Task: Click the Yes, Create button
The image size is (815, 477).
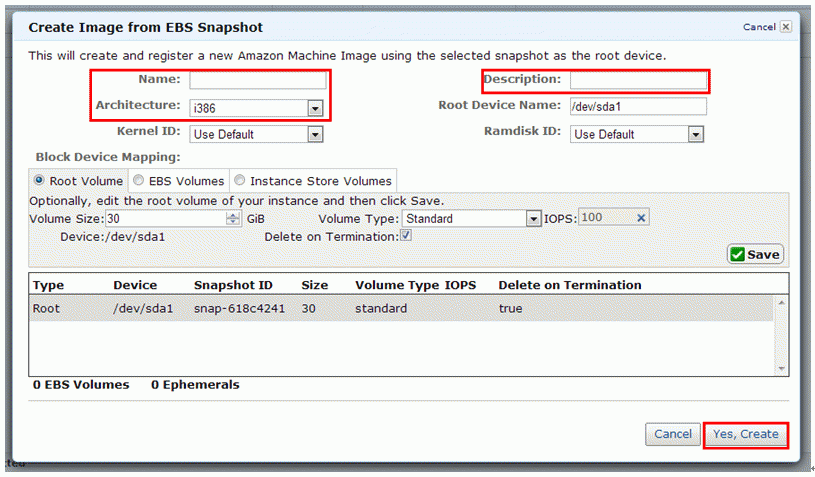Action: [745, 434]
